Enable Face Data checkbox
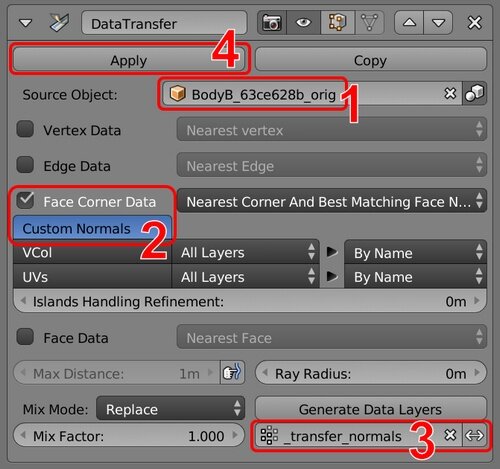The height and width of the screenshot is (469, 500). pyautogui.click(x=25, y=337)
